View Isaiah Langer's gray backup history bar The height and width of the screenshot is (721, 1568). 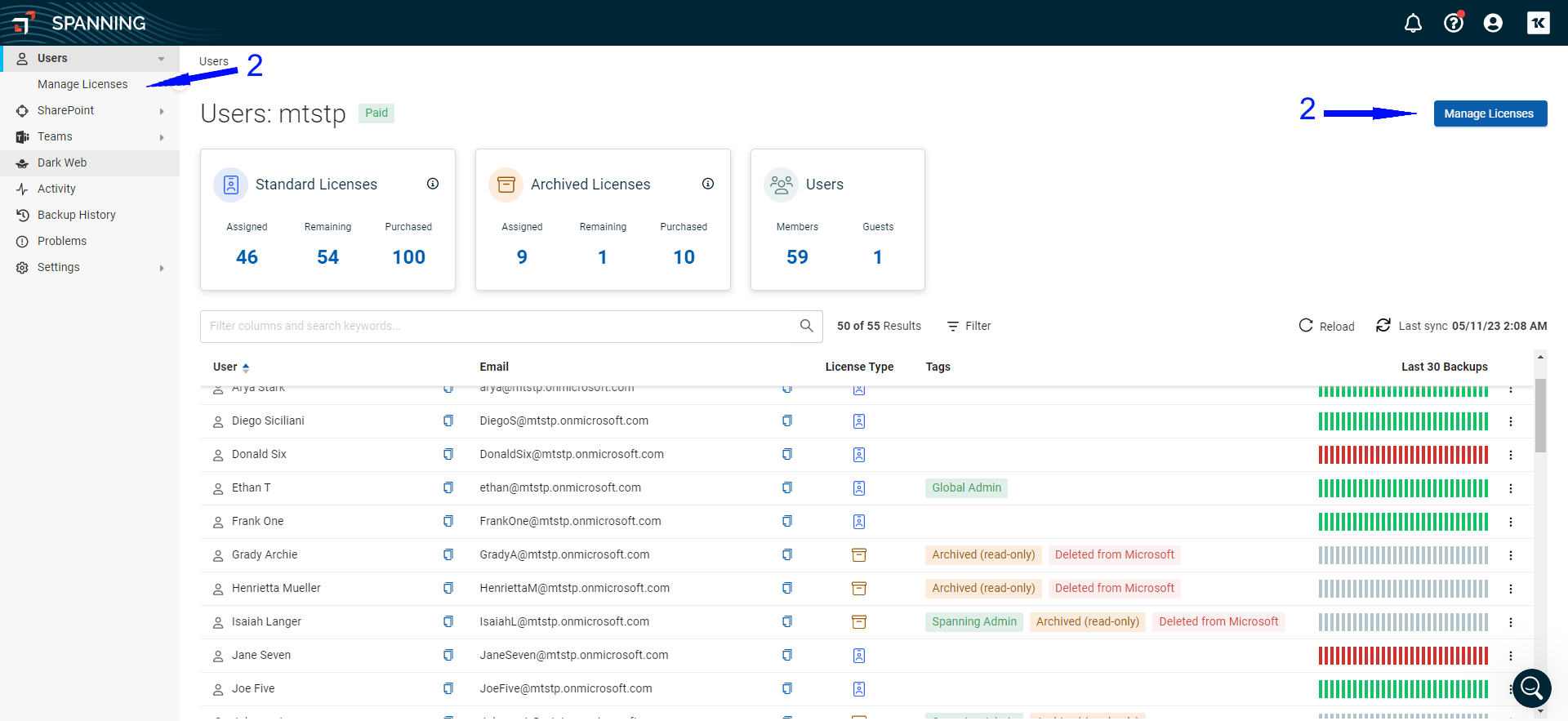click(1403, 622)
